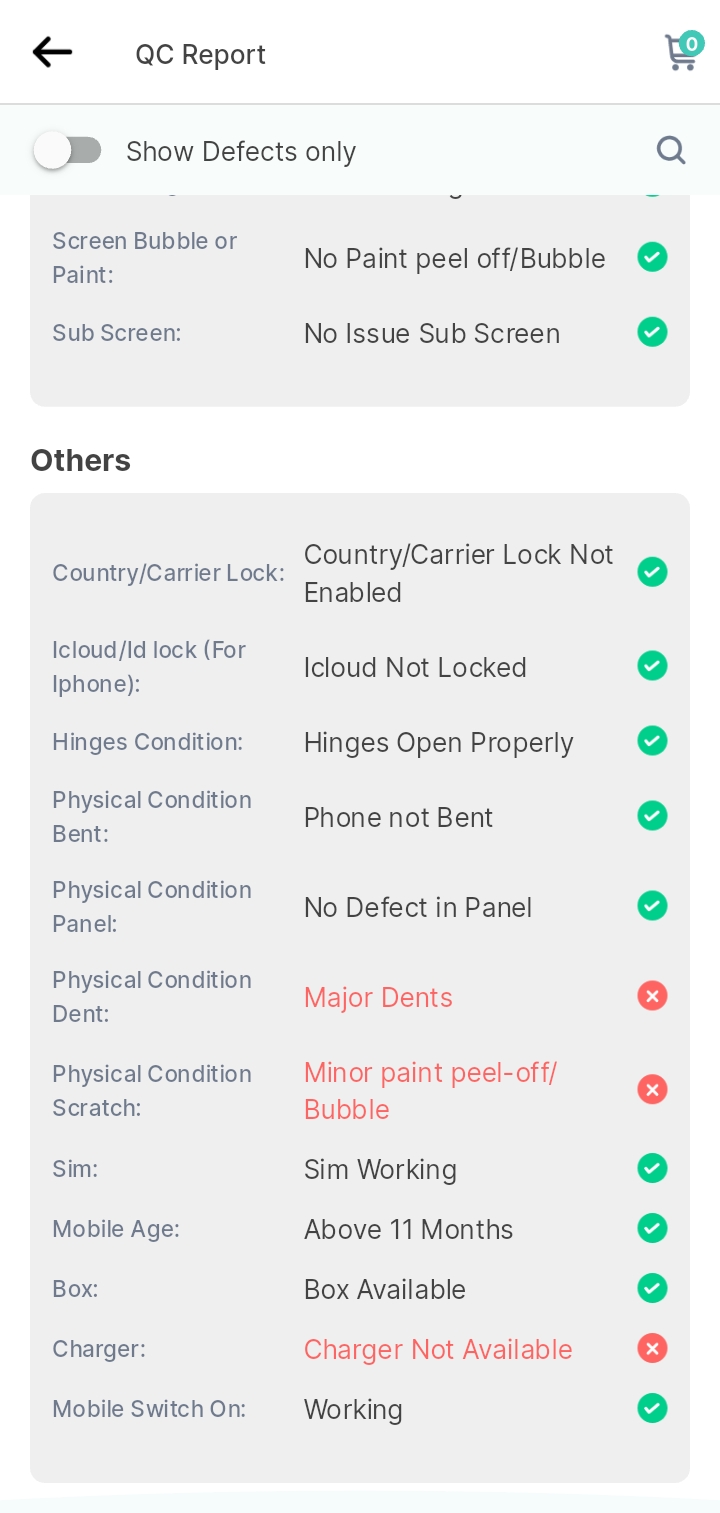This screenshot has width=720, height=1513.
Task: Tap the back arrow icon
Action: [52, 52]
